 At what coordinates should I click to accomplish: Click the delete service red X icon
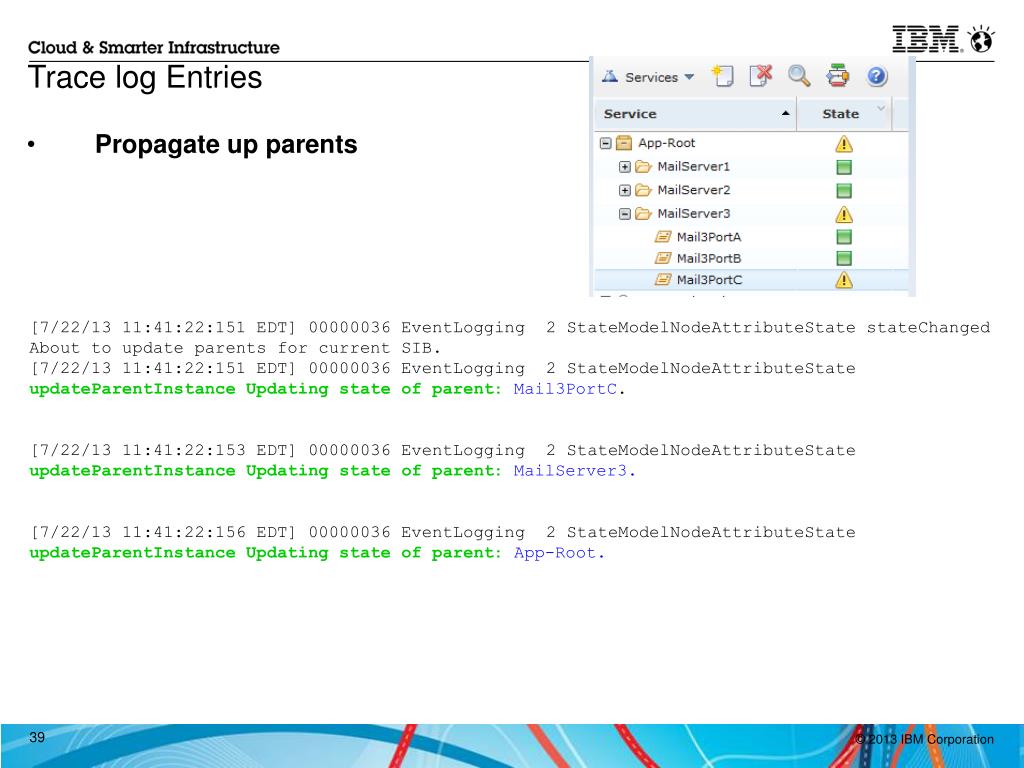(761, 76)
